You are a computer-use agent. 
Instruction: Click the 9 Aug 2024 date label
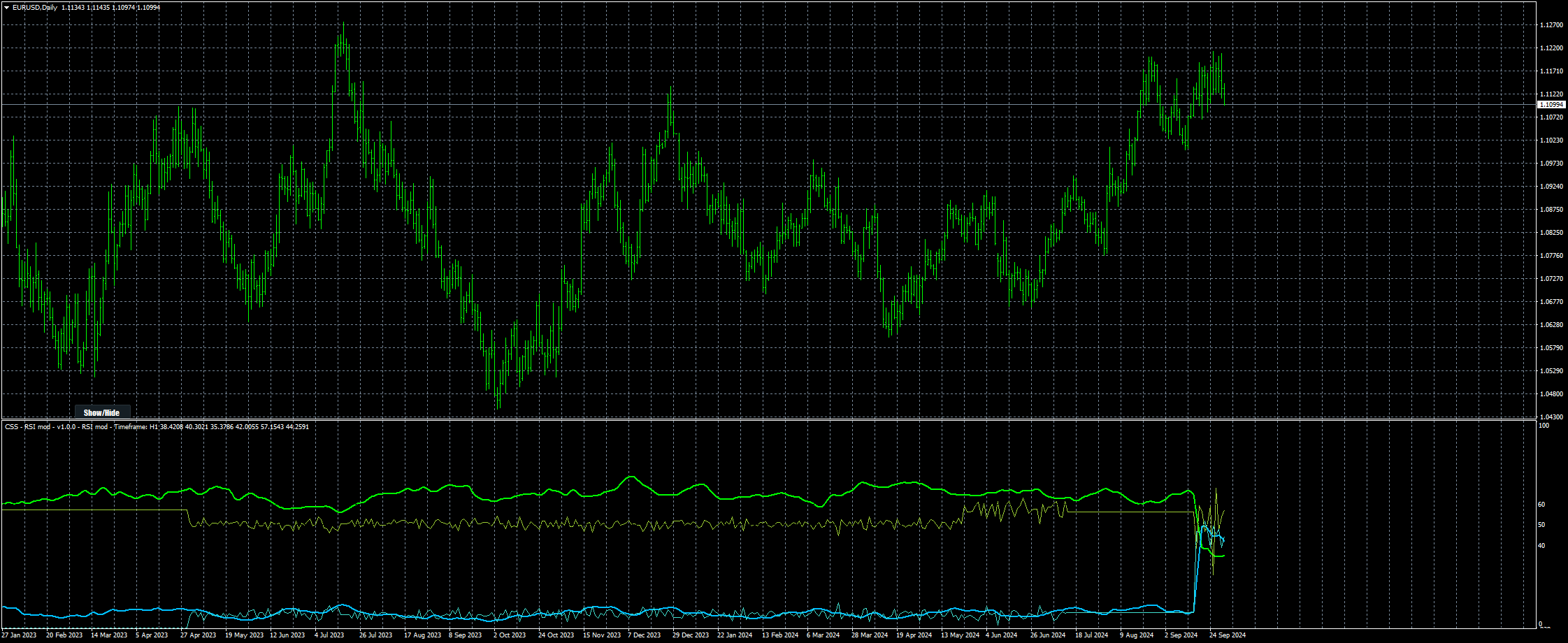[1137, 635]
